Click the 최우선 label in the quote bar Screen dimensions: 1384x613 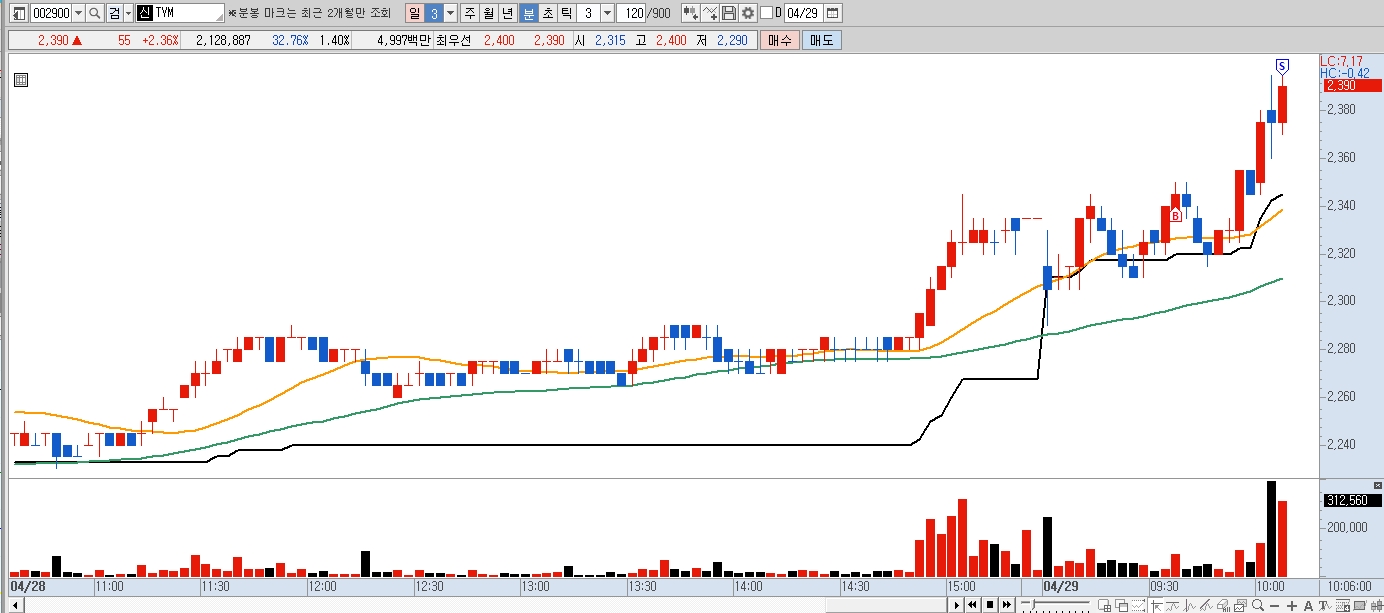pos(455,40)
